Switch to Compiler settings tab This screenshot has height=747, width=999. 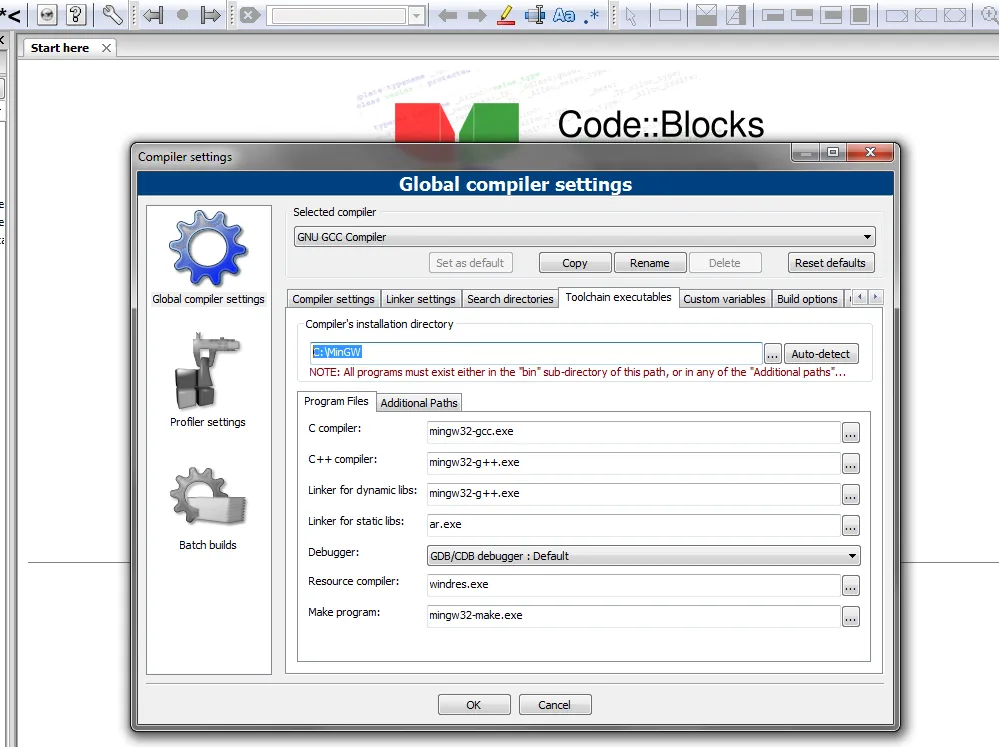(333, 299)
